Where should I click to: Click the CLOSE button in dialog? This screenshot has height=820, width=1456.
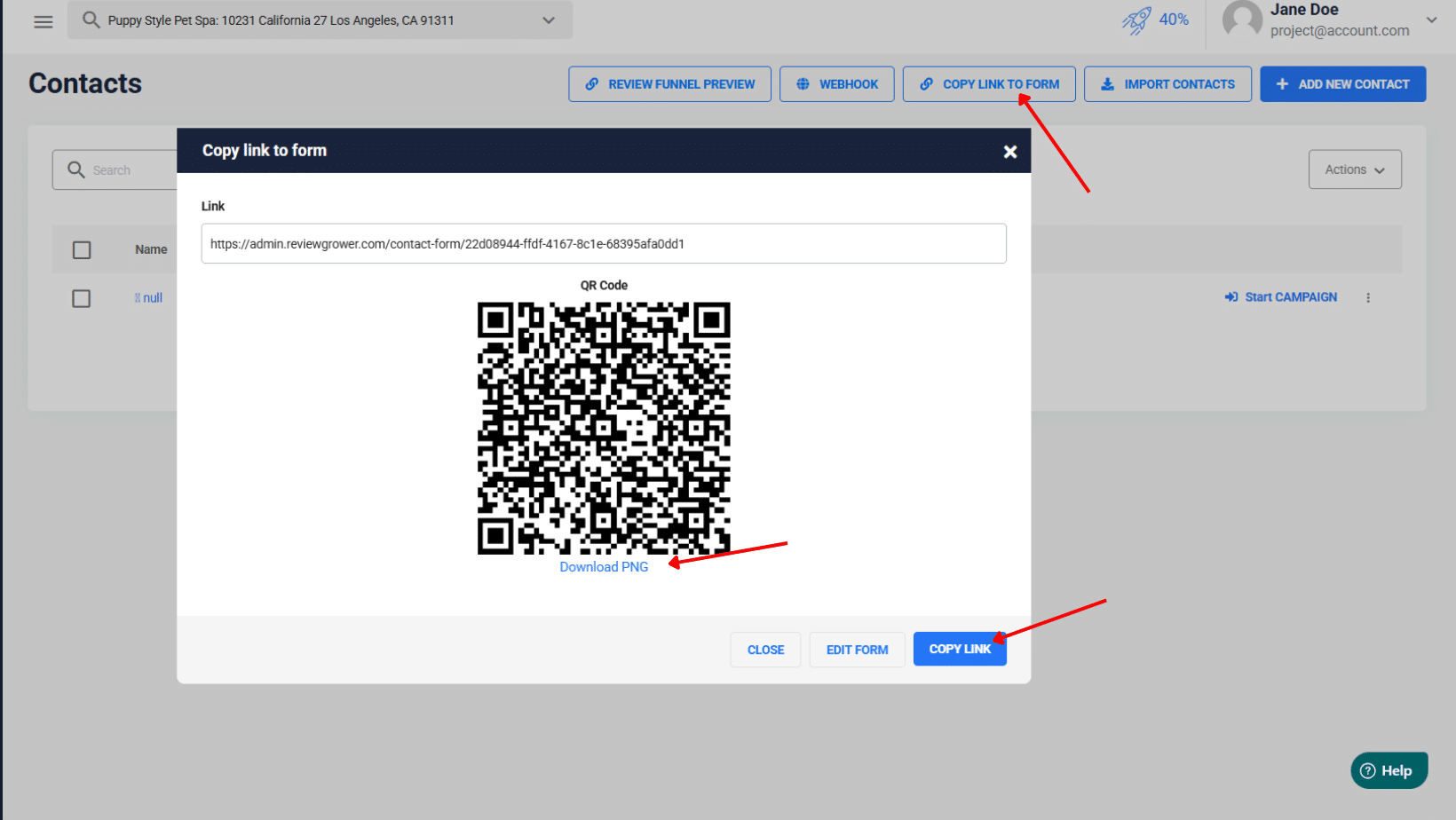point(765,650)
